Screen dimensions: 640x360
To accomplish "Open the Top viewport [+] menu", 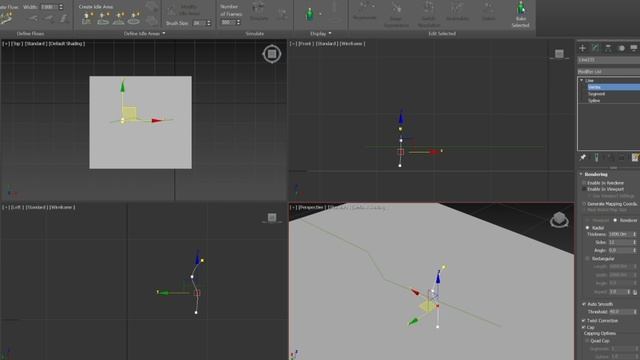I will pos(6,43).
